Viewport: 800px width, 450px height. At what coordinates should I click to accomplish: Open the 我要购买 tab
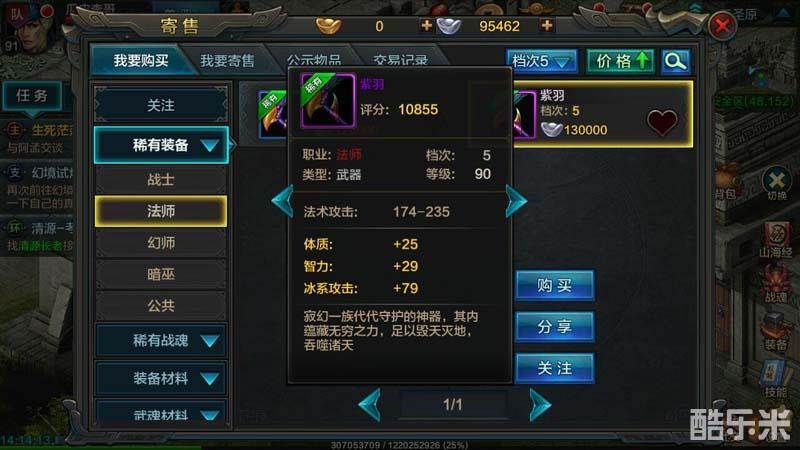[141, 61]
